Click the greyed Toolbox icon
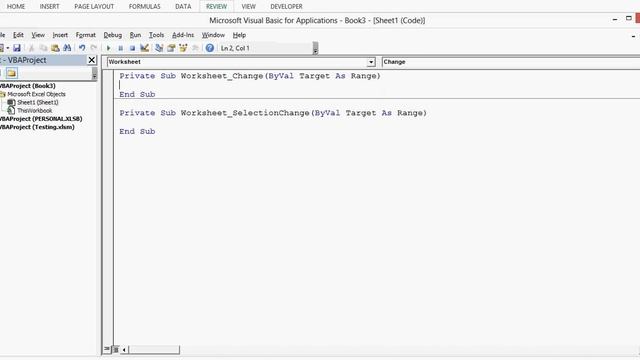 (196, 48)
